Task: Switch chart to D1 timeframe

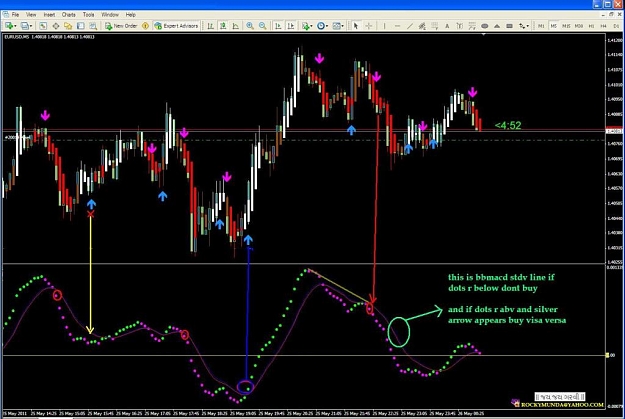Action: coord(616,26)
